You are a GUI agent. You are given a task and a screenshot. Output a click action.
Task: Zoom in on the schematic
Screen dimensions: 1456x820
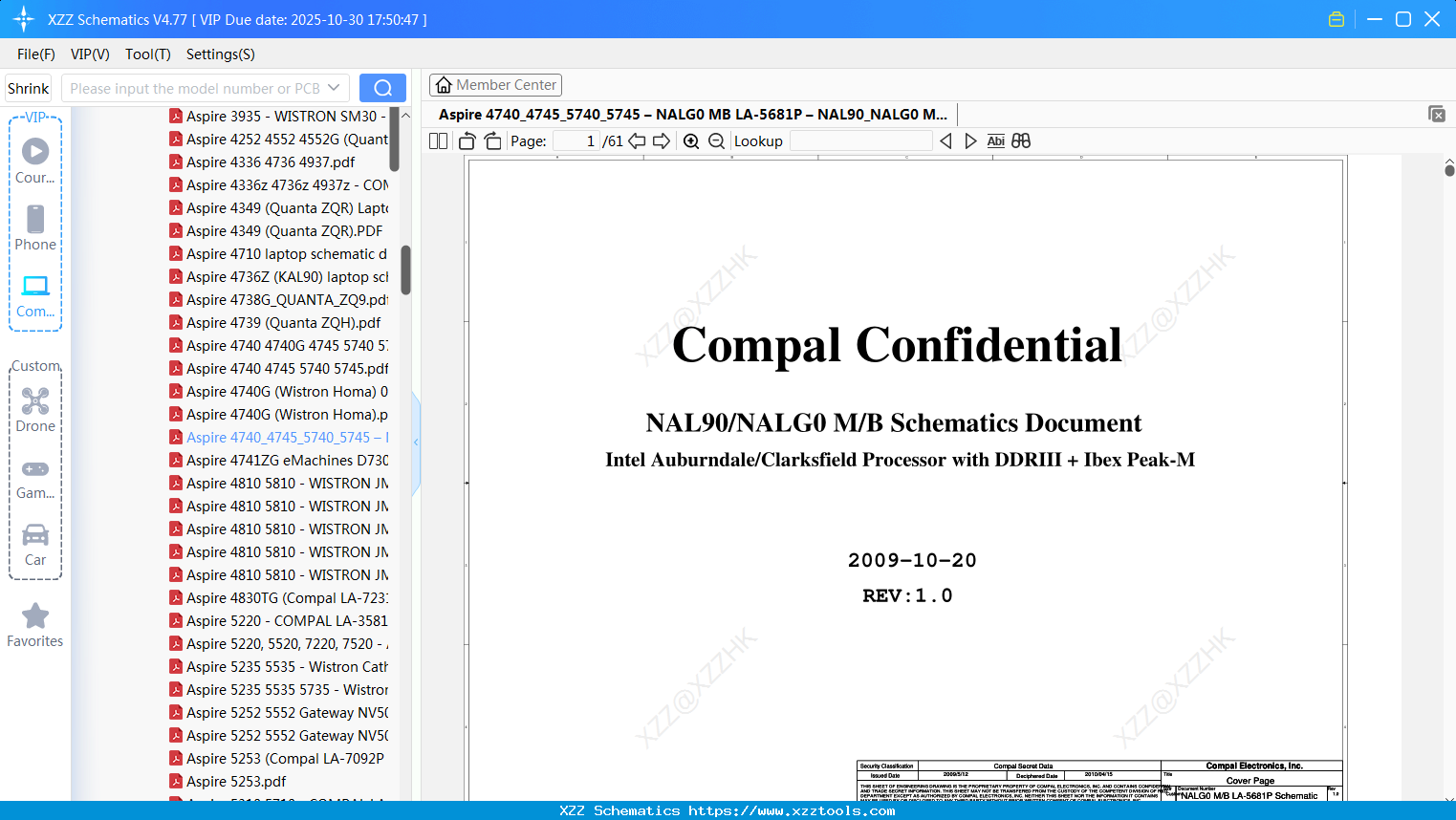(x=691, y=141)
